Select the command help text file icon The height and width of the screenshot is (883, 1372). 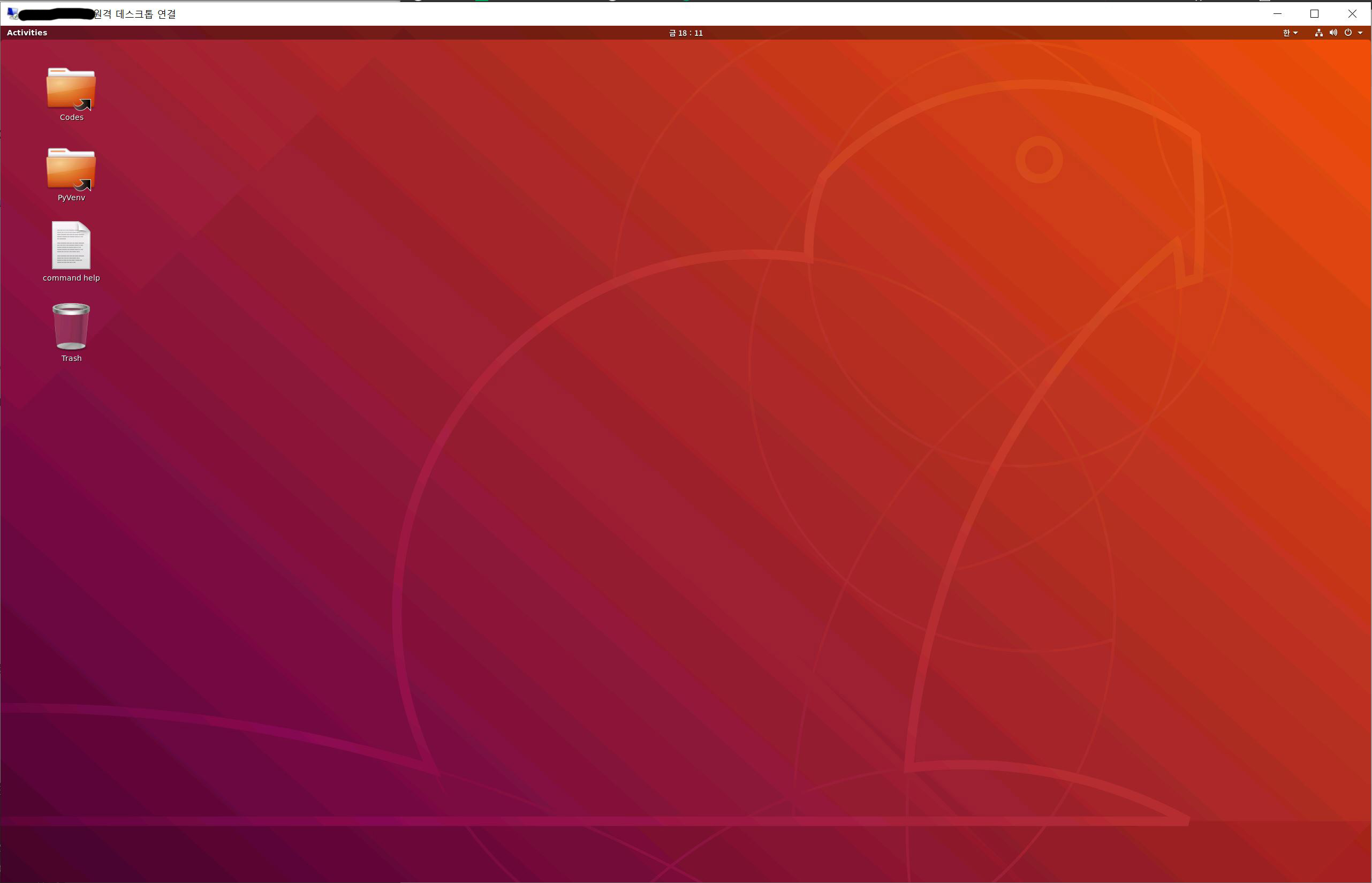[x=71, y=245]
